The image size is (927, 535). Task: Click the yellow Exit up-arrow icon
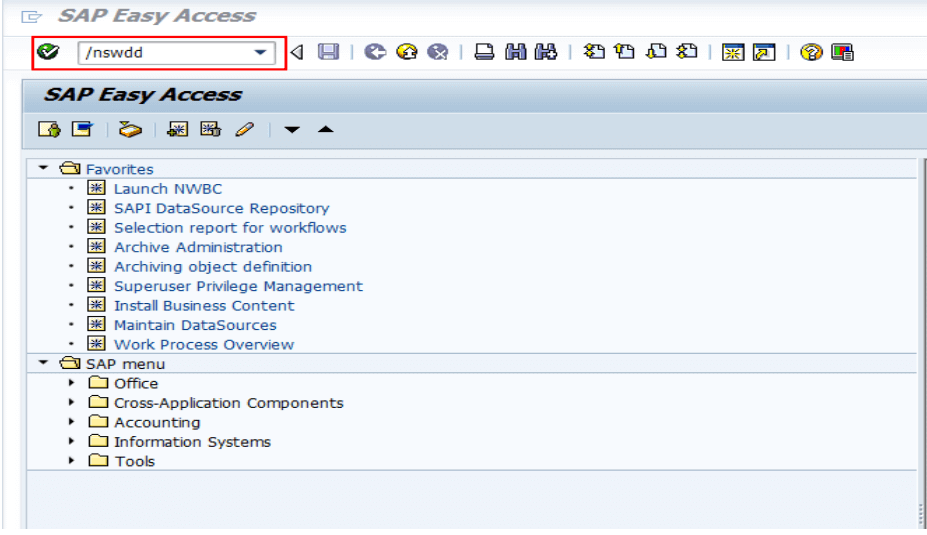(406, 52)
